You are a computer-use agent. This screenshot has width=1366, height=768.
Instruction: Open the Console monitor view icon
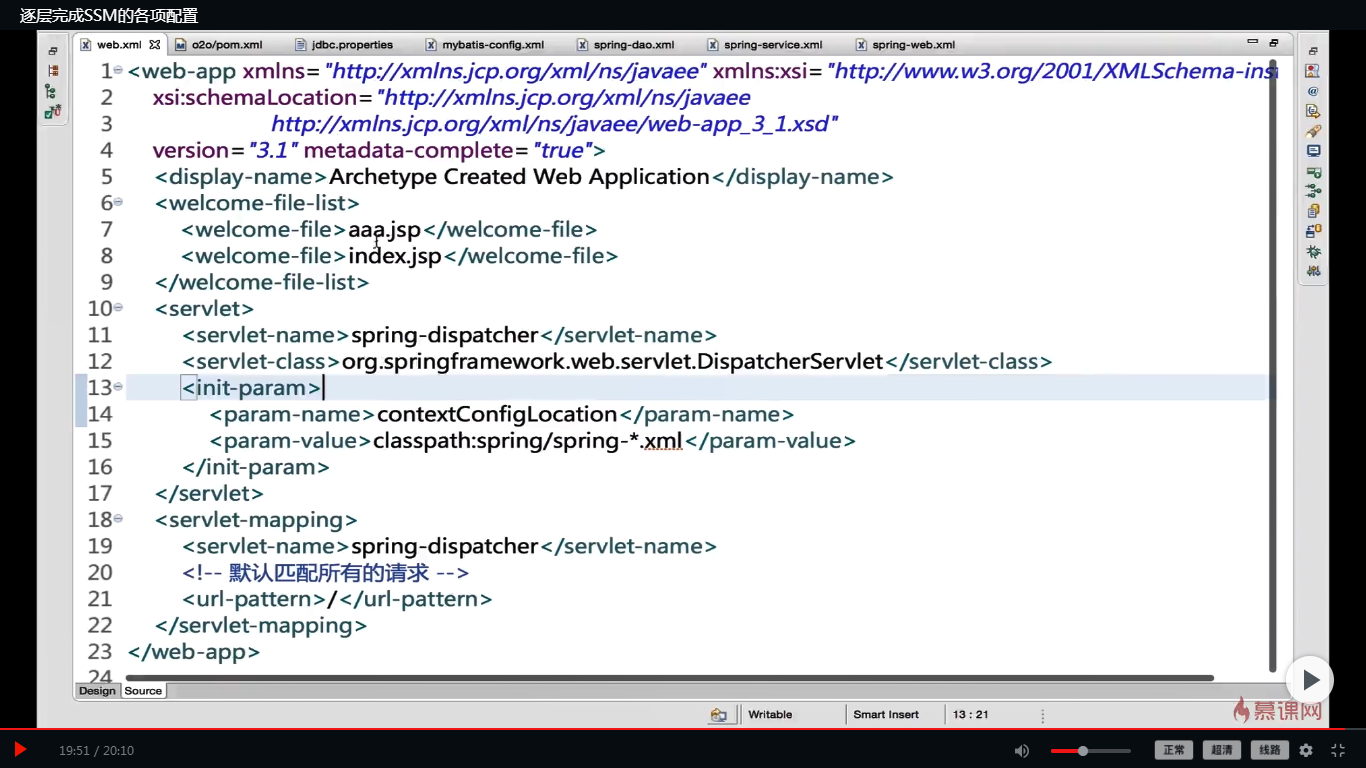[x=1313, y=151]
